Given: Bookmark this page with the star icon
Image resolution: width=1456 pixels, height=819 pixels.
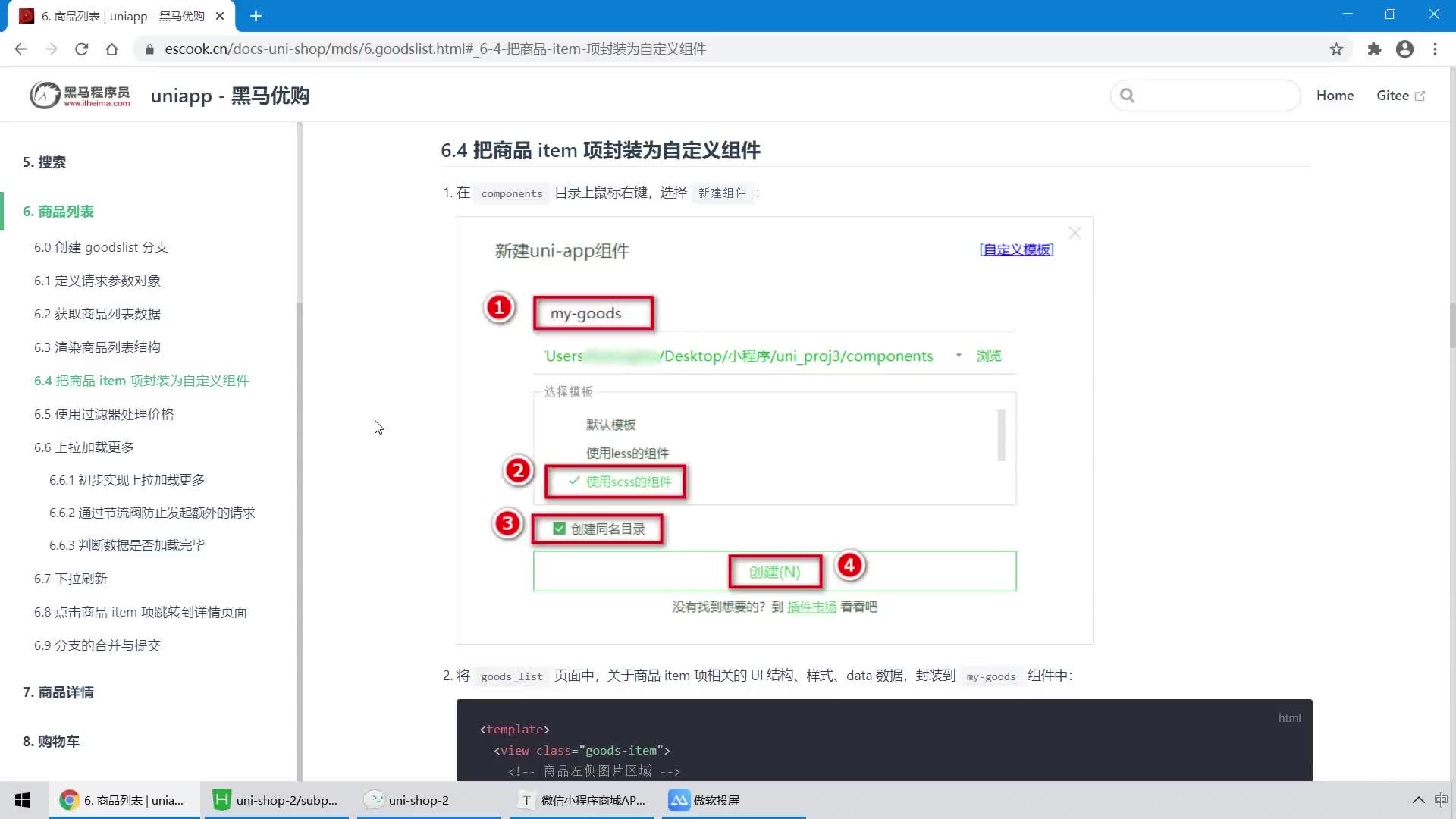Looking at the screenshot, I should tap(1336, 49).
